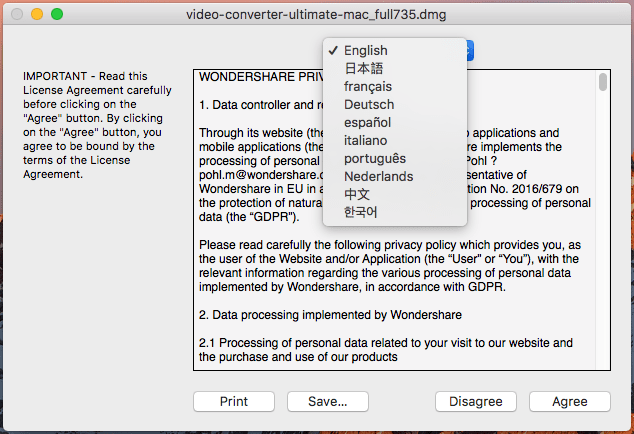Screen dimensions: 634x434
Task: Minimize window using yellow button
Action: (x=37, y=14)
